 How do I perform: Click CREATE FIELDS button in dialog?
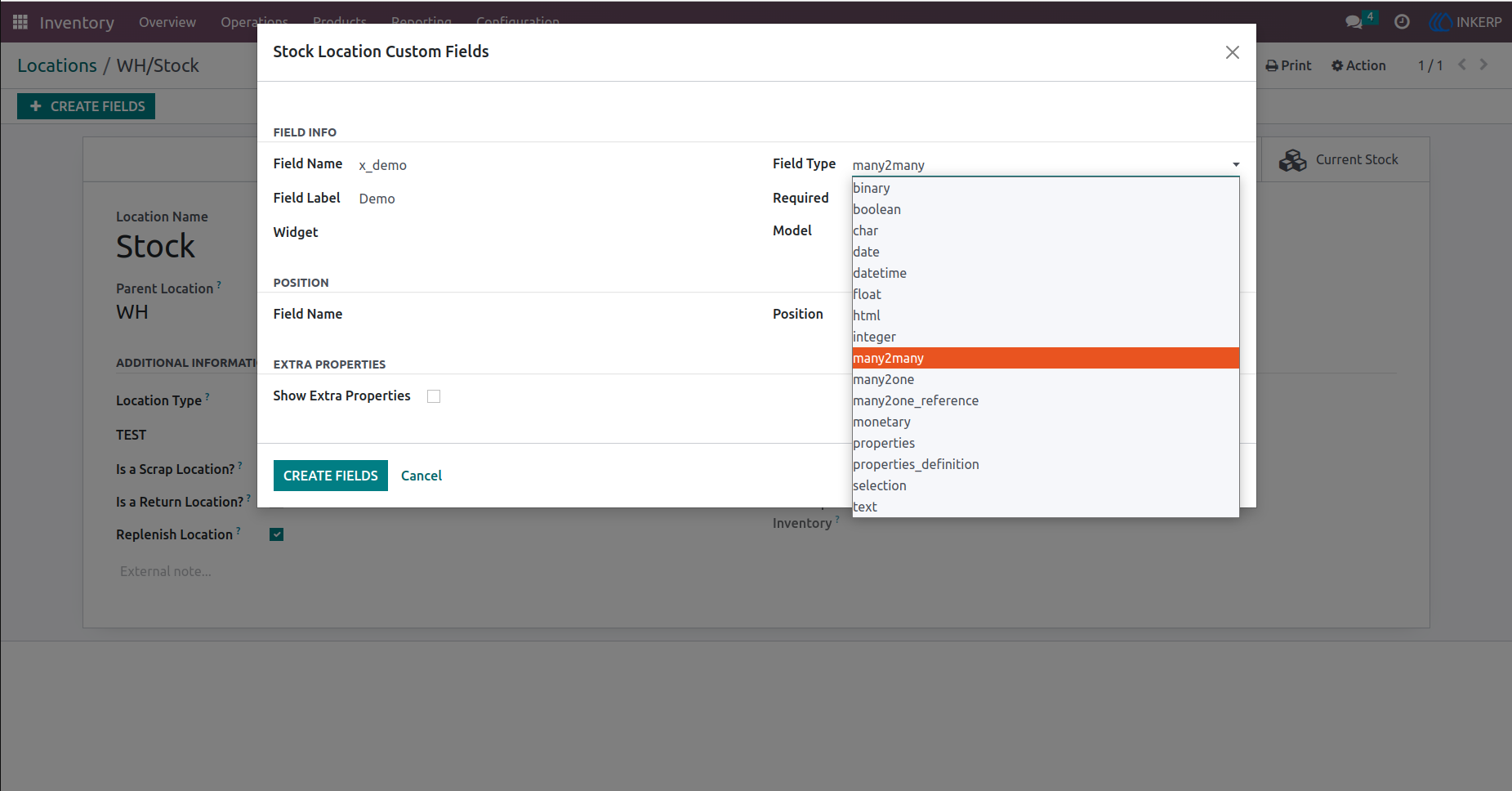[331, 476]
